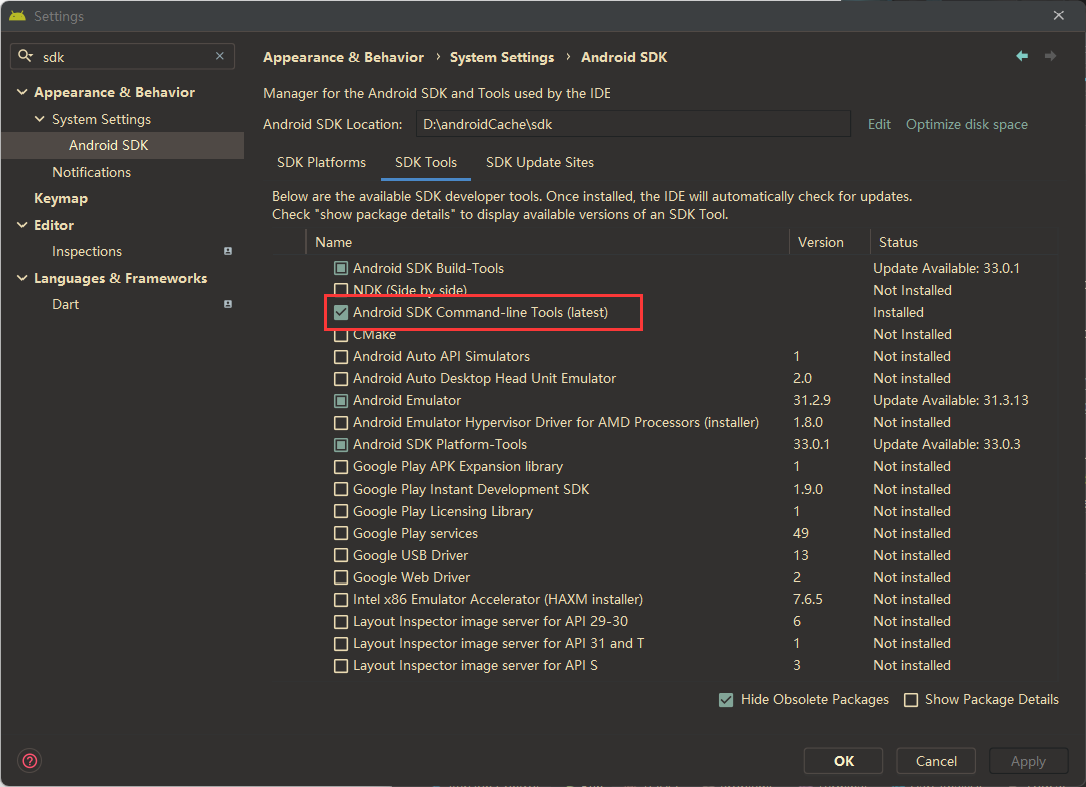Click the Inspections project-level settings icon
1086x787 pixels.
point(228,251)
